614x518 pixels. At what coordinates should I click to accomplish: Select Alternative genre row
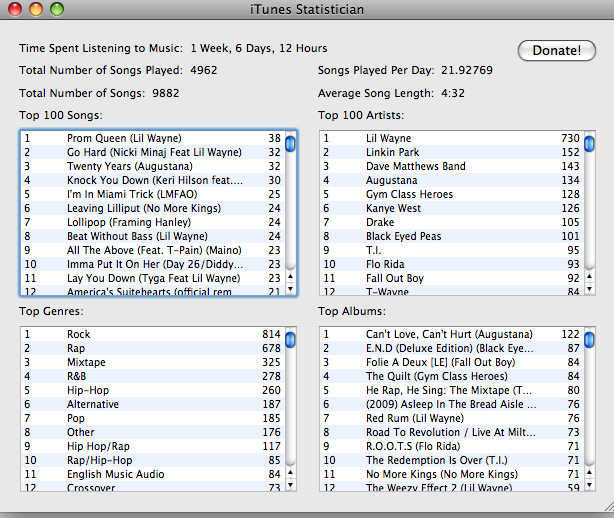[x=153, y=404]
